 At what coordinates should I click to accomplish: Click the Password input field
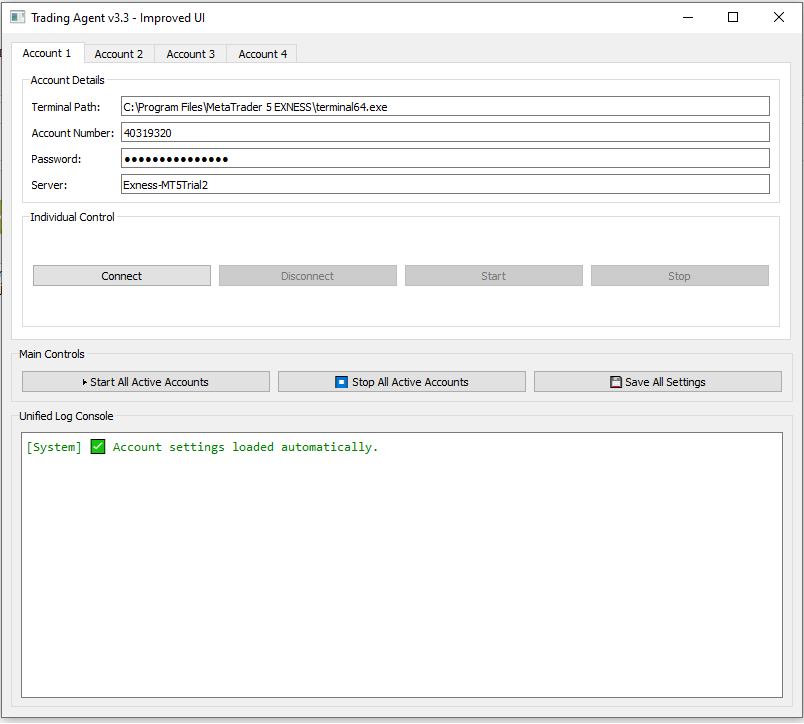pyautogui.click(x=444, y=158)
